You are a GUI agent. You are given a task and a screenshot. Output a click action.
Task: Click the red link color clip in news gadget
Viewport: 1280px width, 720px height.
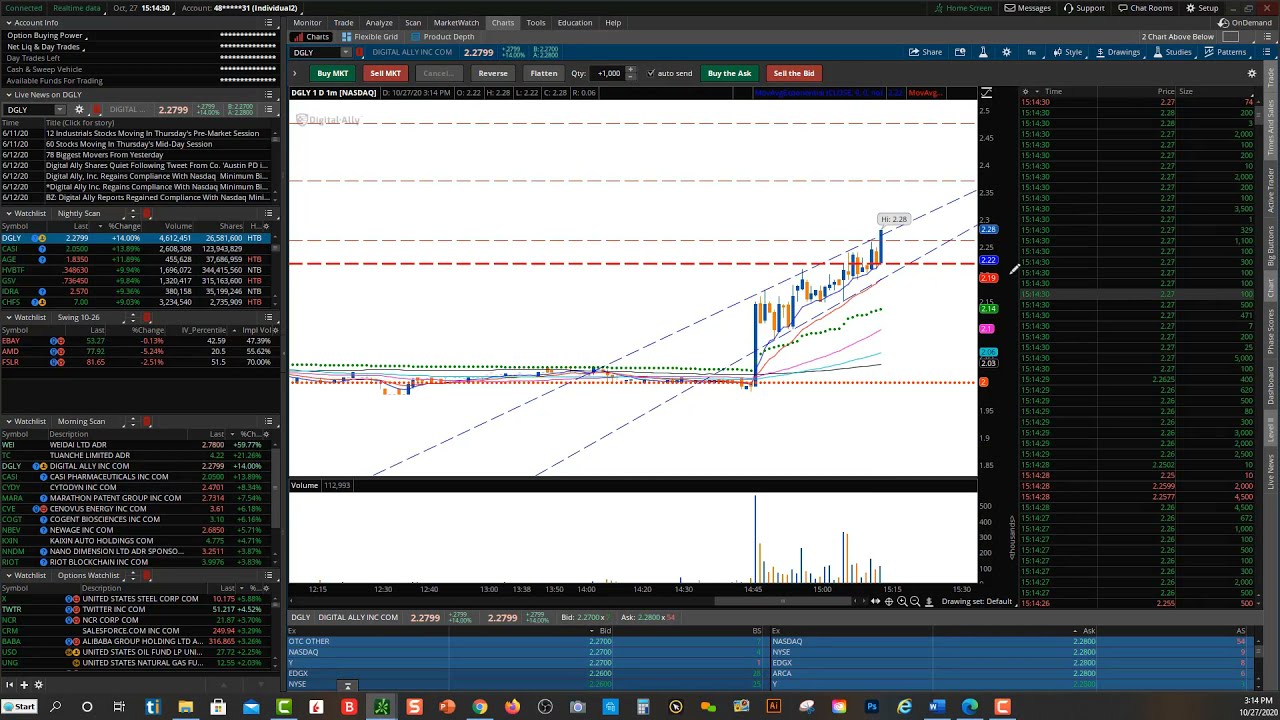[x=96, y=109]
